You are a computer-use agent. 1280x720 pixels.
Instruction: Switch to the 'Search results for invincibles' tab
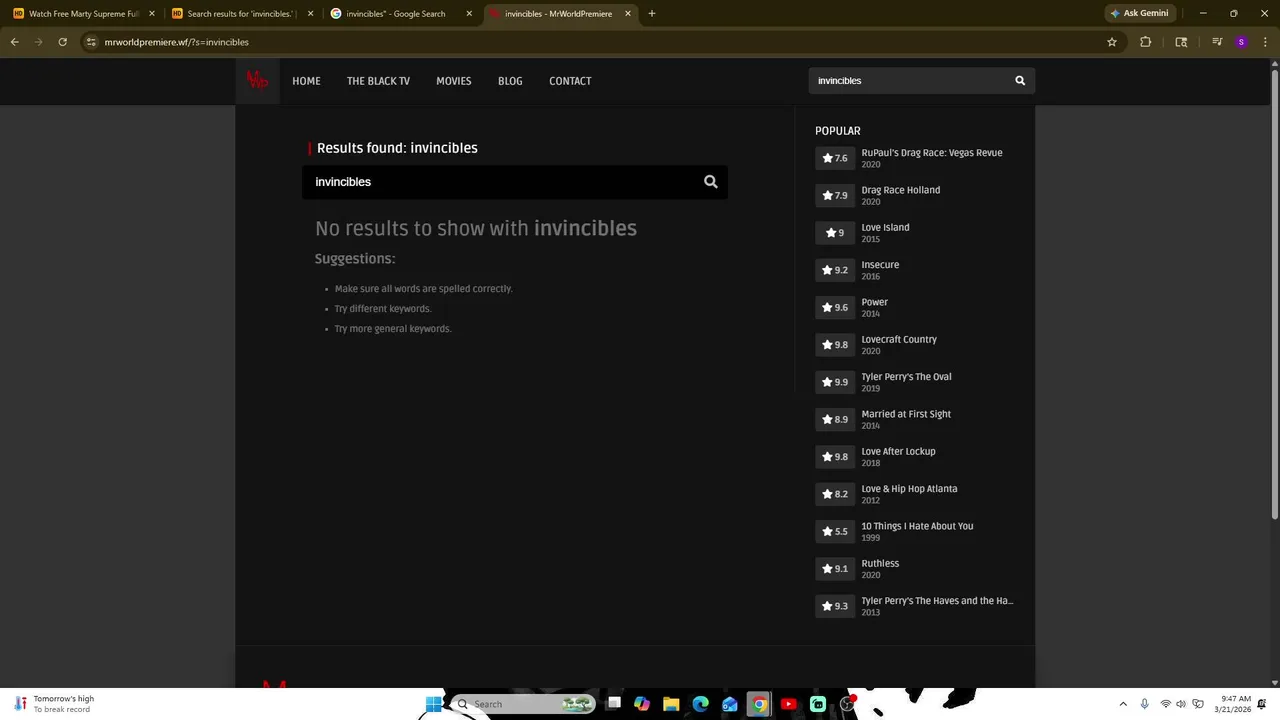242,14
